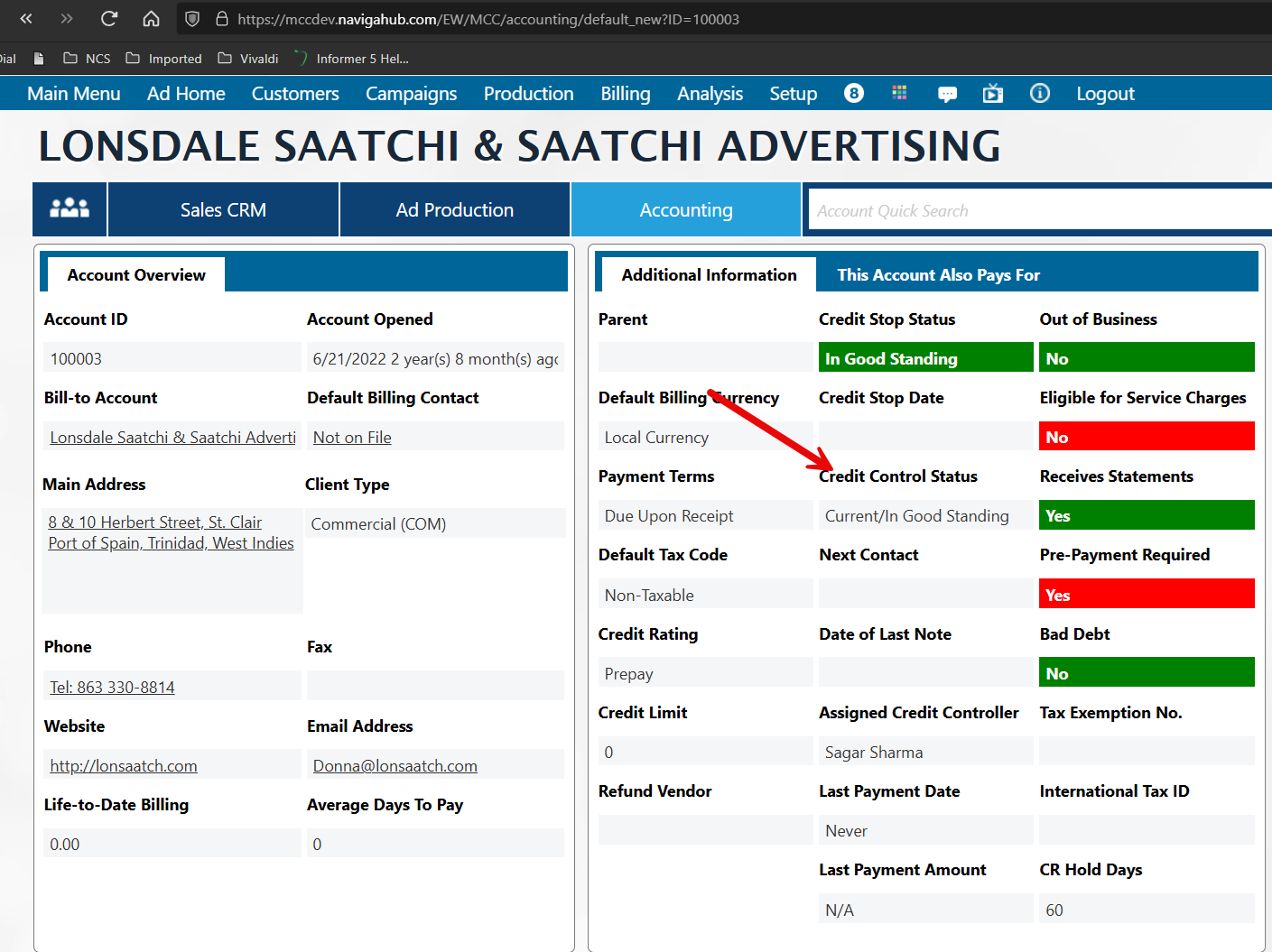The image size is (1272, 952).
Task: Click the Tel: 863 330-8814 link
Action: (x=113, y=687)
